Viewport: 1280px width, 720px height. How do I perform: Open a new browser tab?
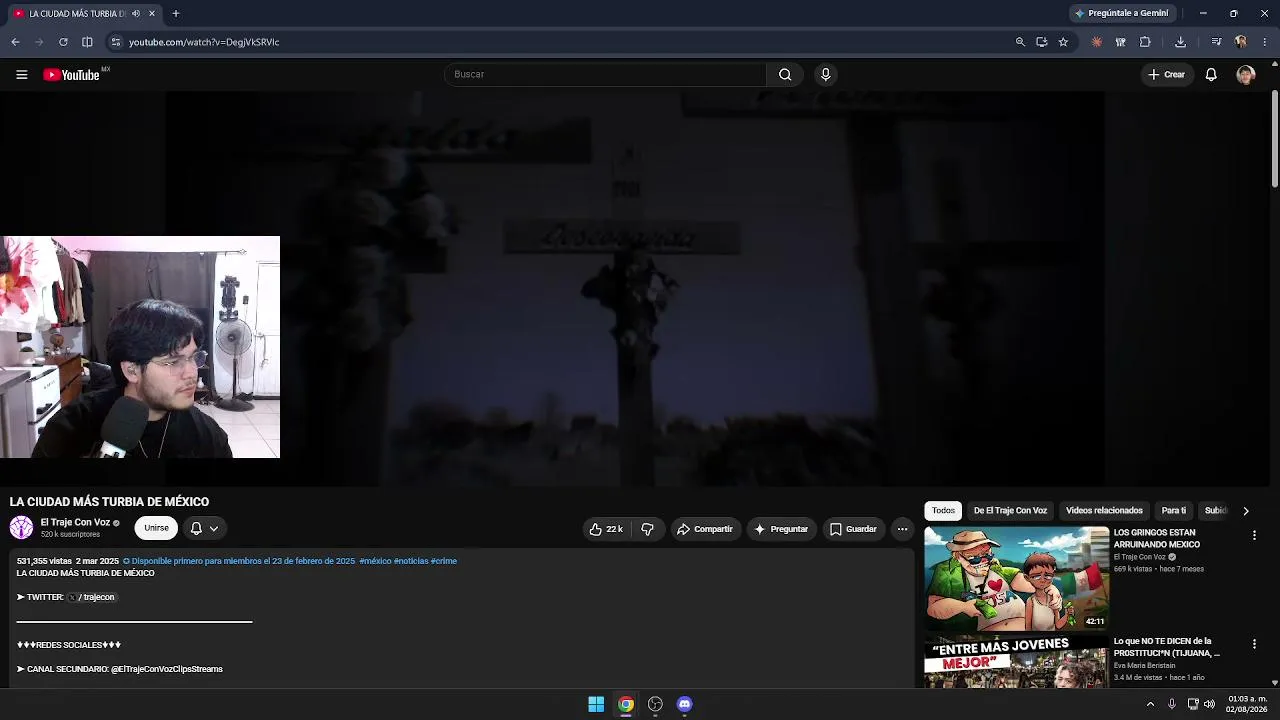click(x=176, y=14)
